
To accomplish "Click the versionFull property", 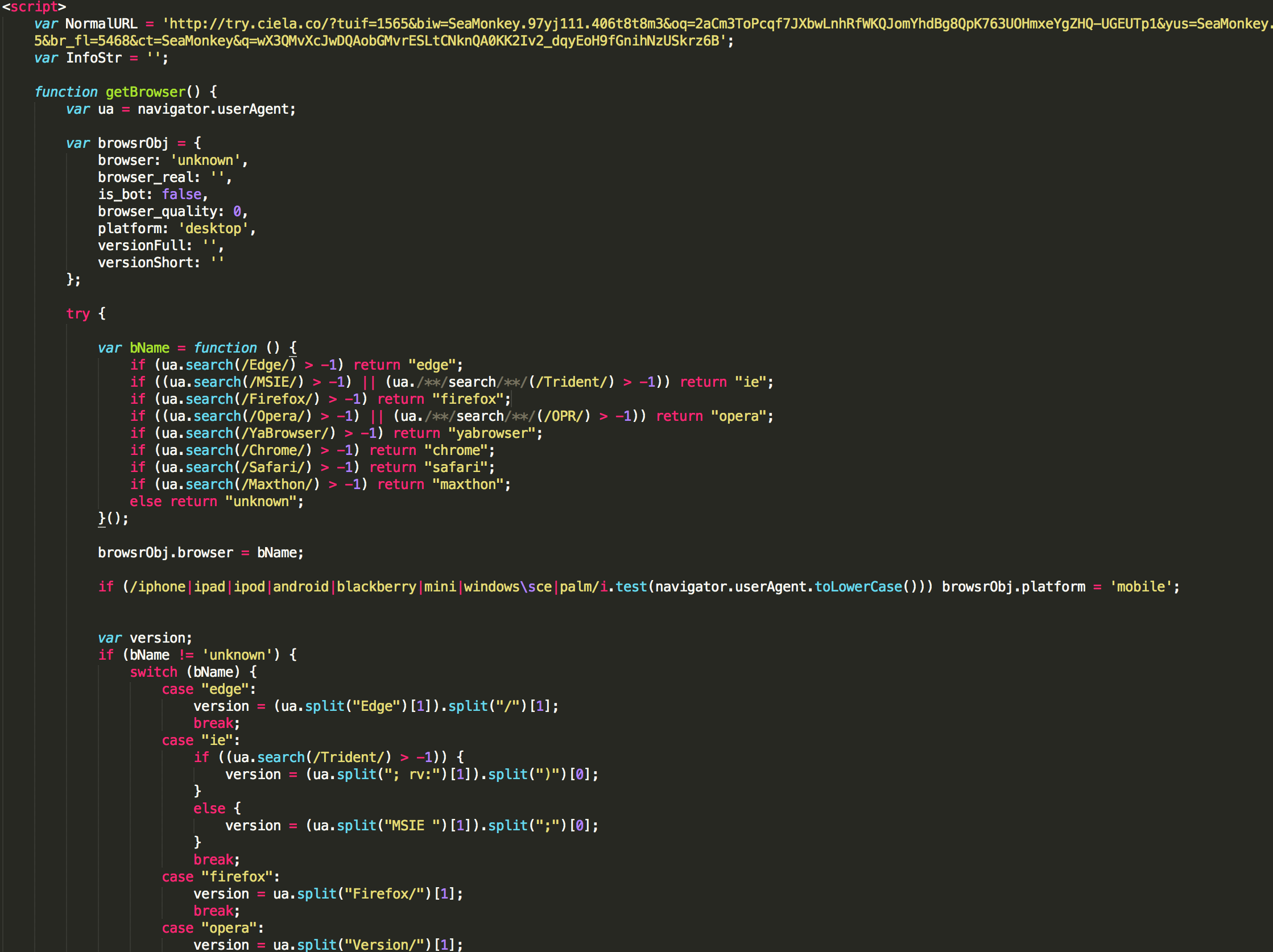I will (x=160, y=246).
